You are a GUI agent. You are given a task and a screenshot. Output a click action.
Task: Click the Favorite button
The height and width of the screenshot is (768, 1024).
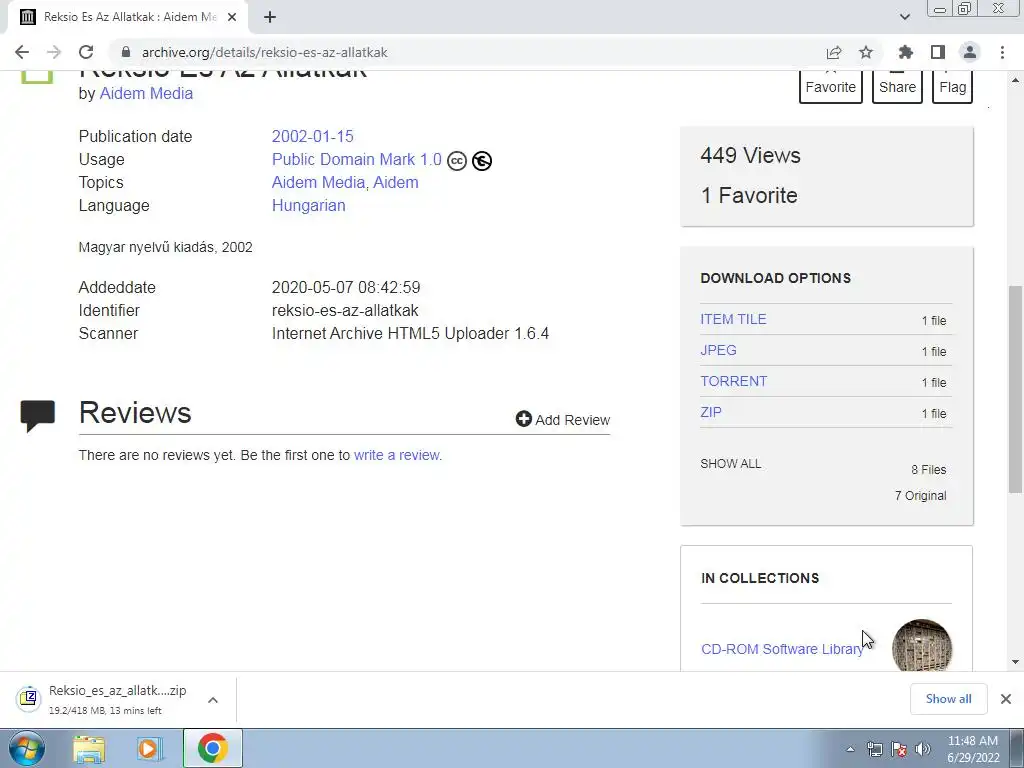[x=831, y=87]
